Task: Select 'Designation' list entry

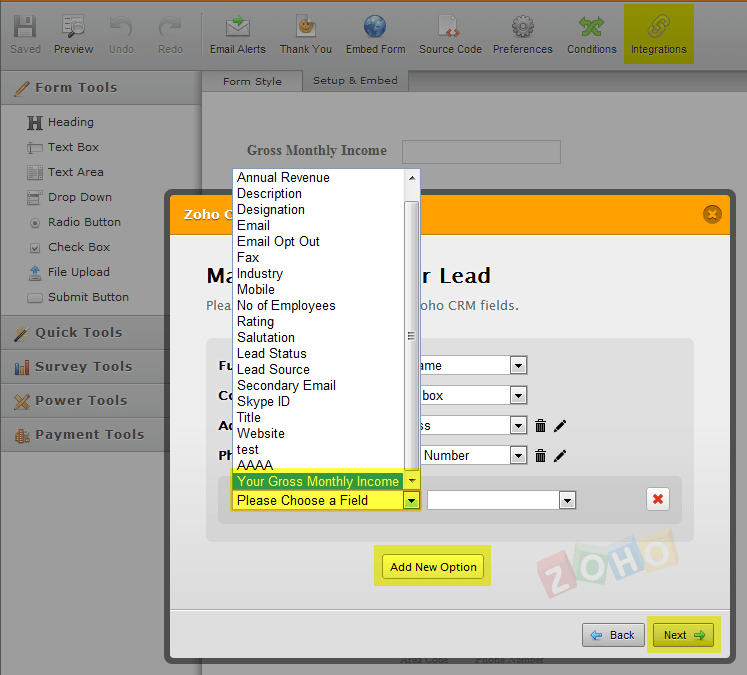Action: [318, 210]
